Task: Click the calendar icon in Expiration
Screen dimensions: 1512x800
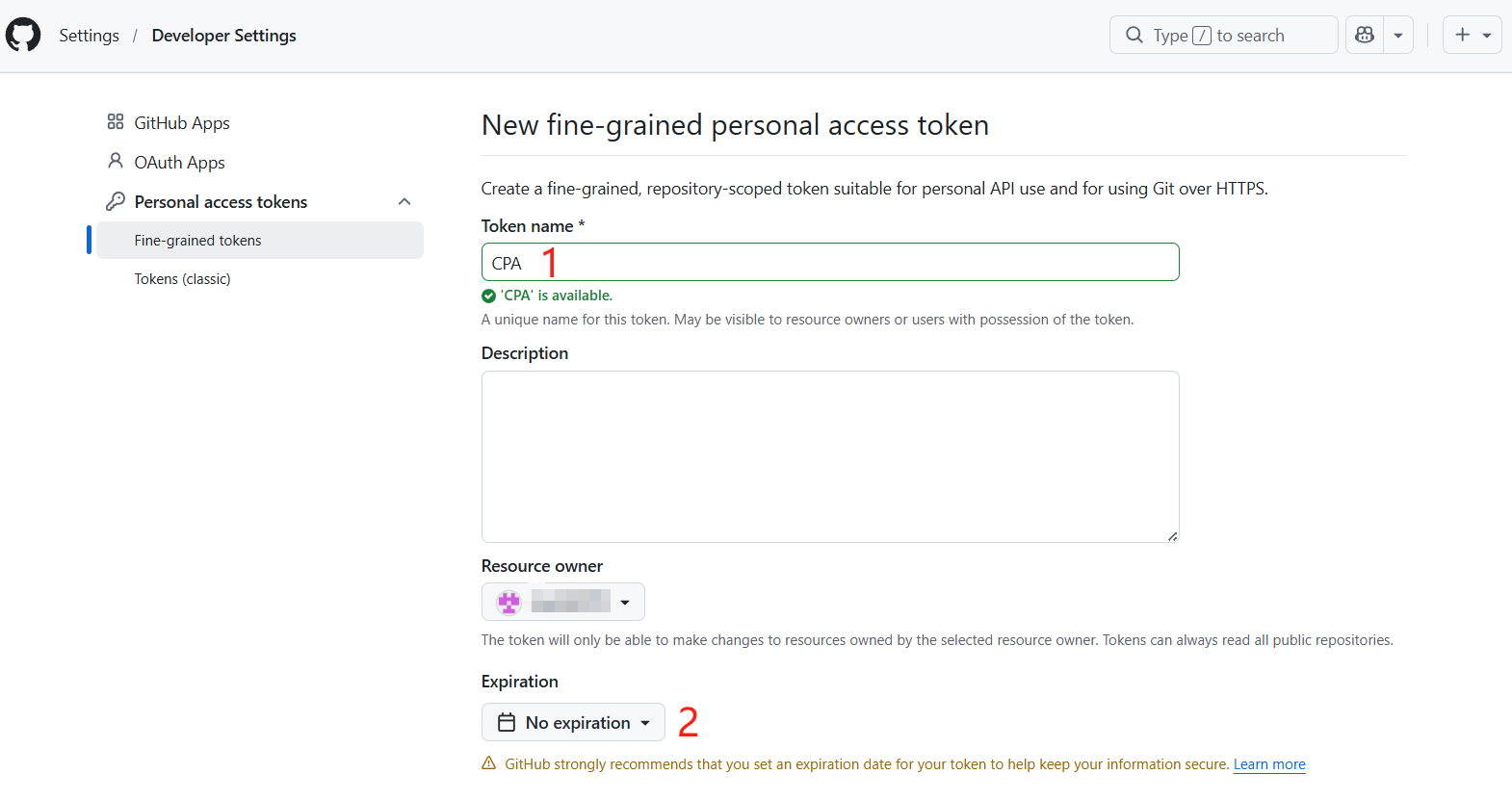Action: [507, 722]
